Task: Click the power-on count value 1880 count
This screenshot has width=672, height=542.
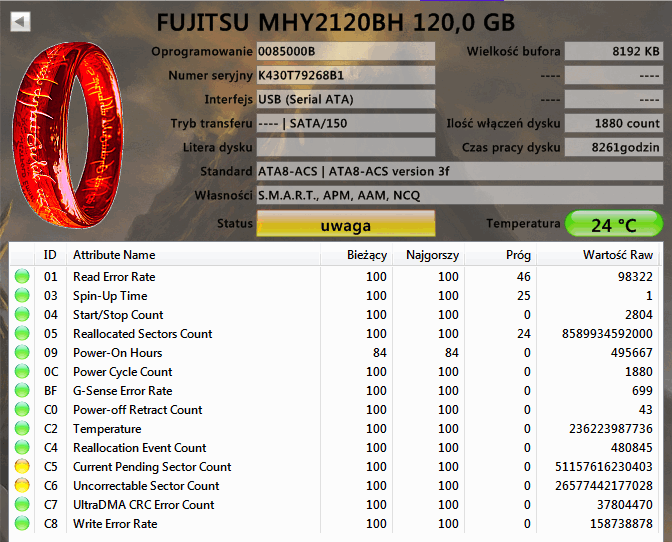Action: (x=614, y=123)
